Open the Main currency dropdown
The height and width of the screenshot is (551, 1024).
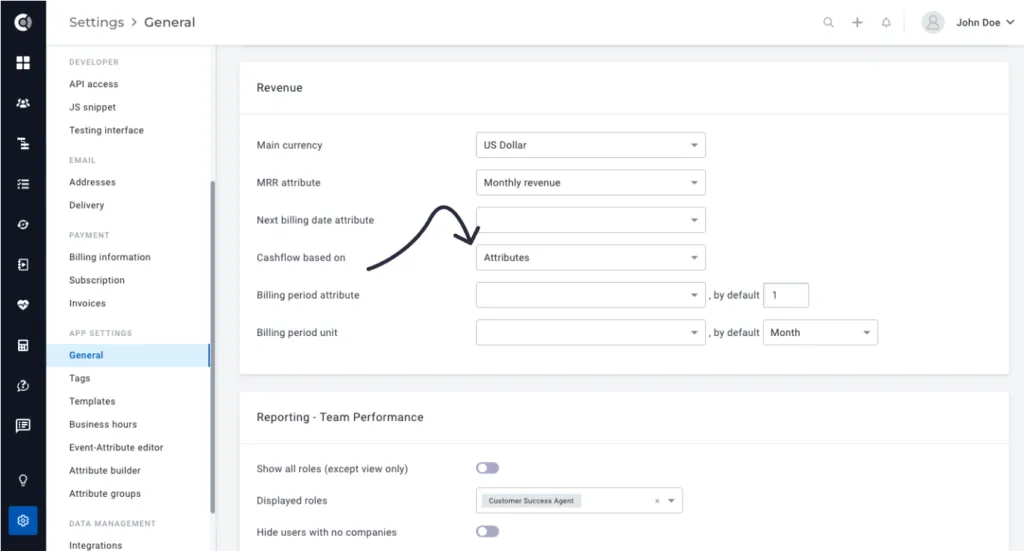pos(590,145)
